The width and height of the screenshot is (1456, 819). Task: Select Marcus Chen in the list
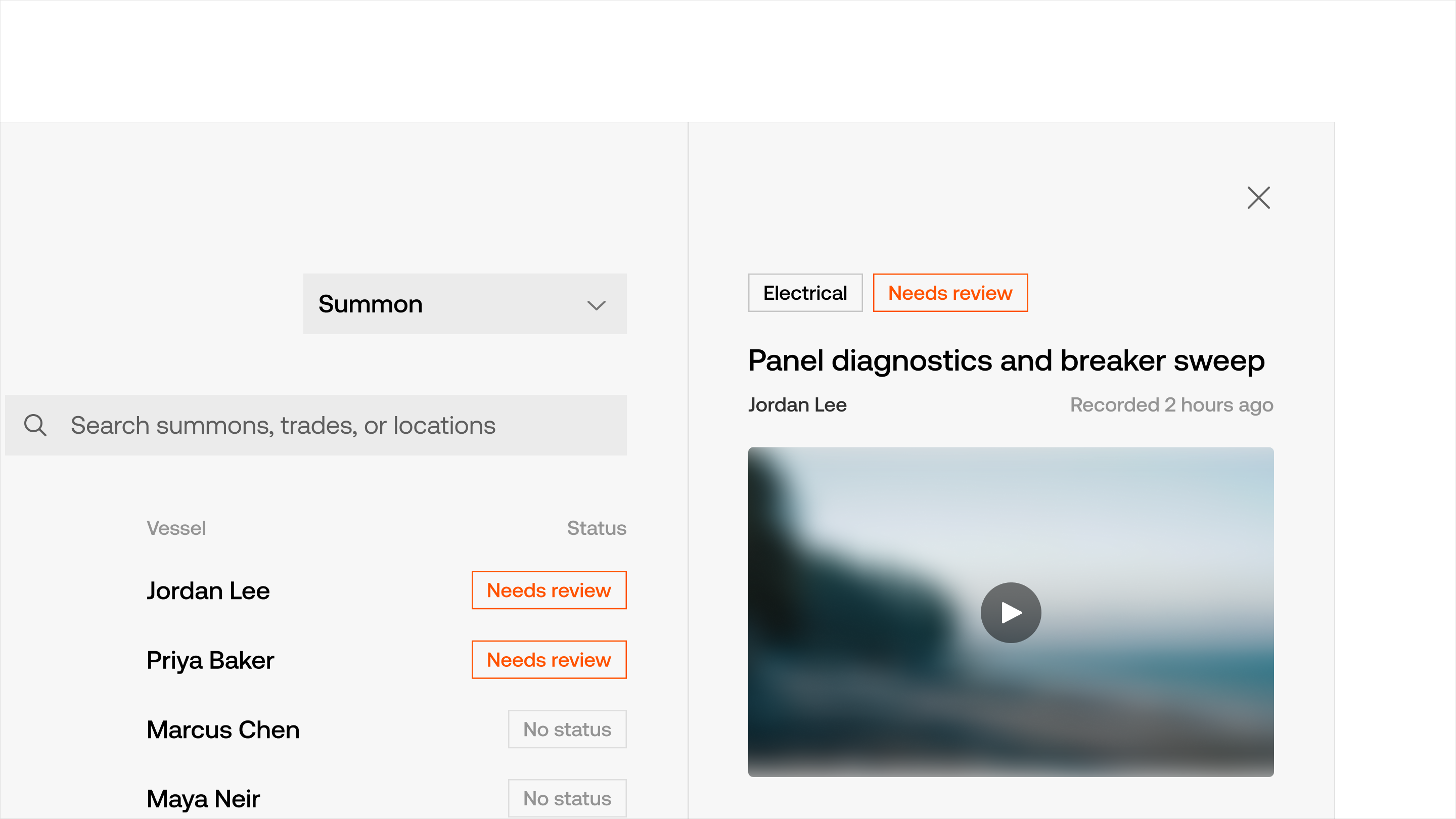tap(222, 730)
